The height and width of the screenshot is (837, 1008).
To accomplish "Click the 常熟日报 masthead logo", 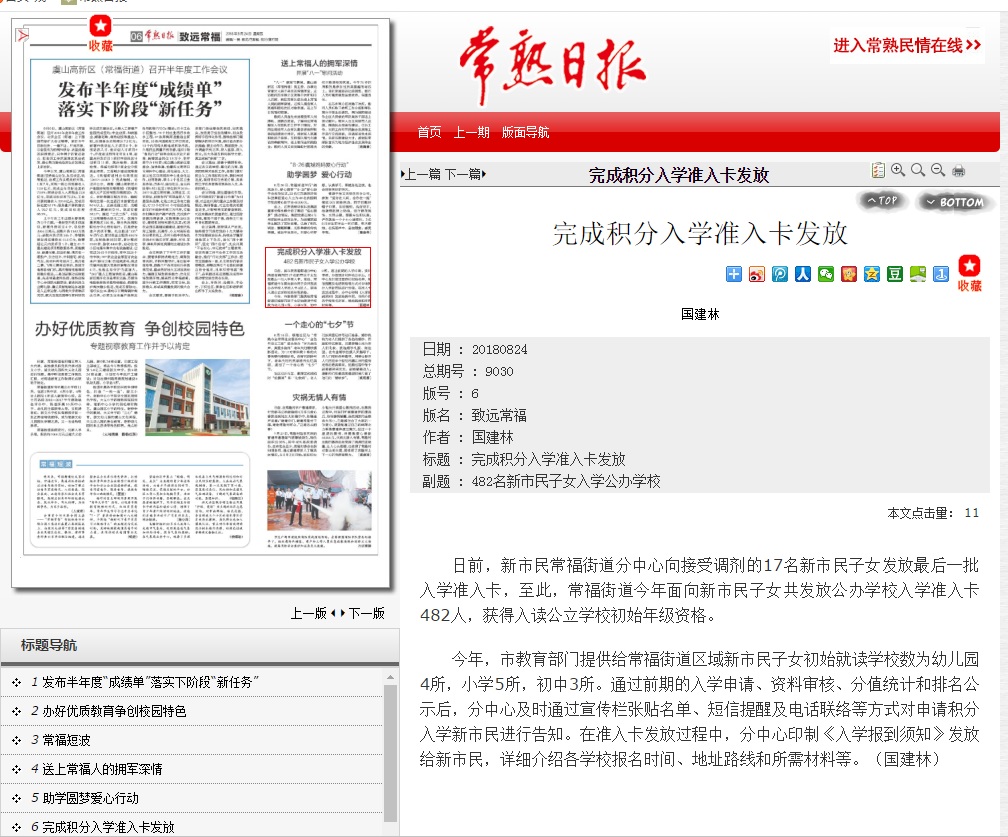I will pos(552,66).
